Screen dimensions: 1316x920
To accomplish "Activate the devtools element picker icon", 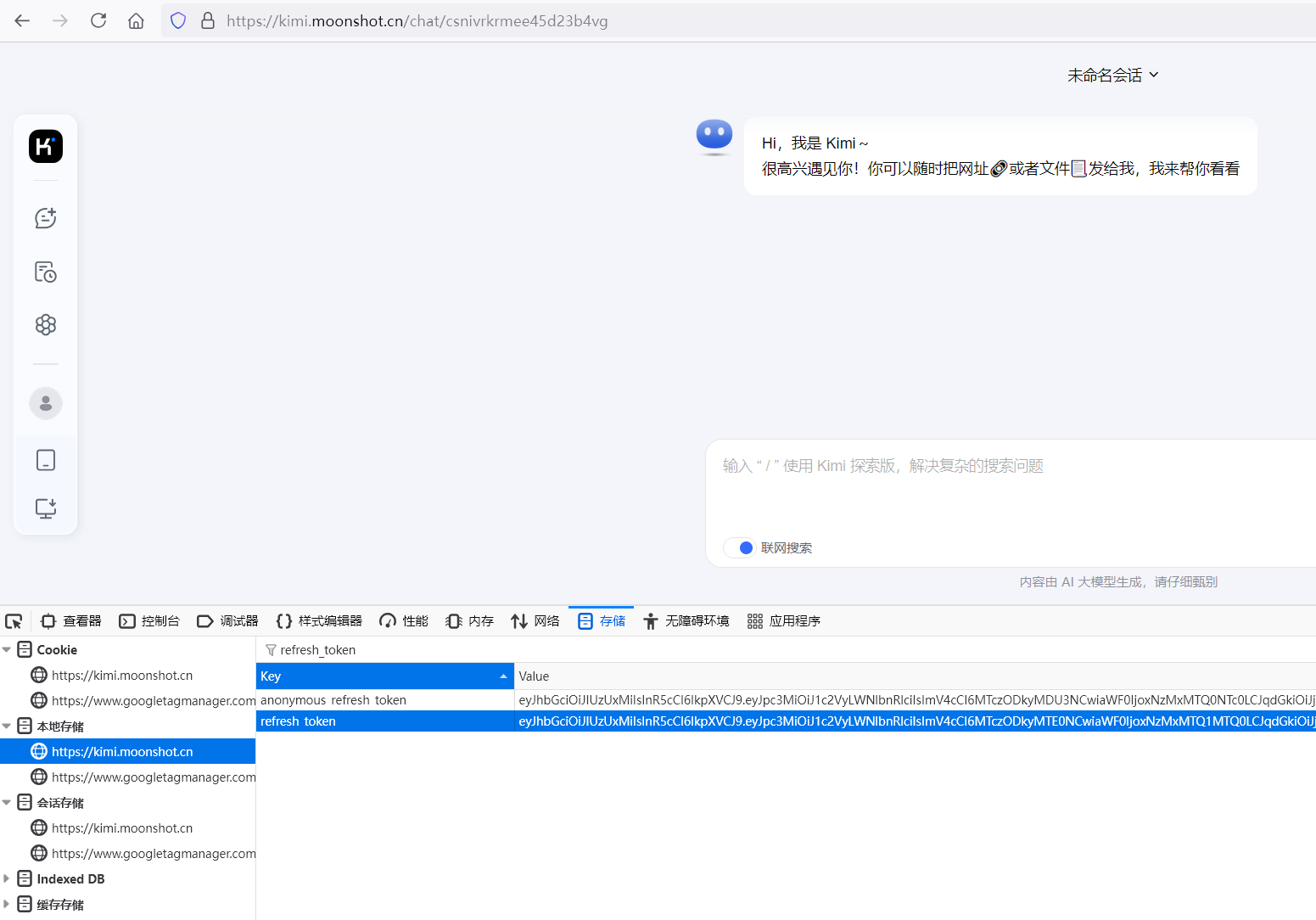I will [x=14, y=621].
